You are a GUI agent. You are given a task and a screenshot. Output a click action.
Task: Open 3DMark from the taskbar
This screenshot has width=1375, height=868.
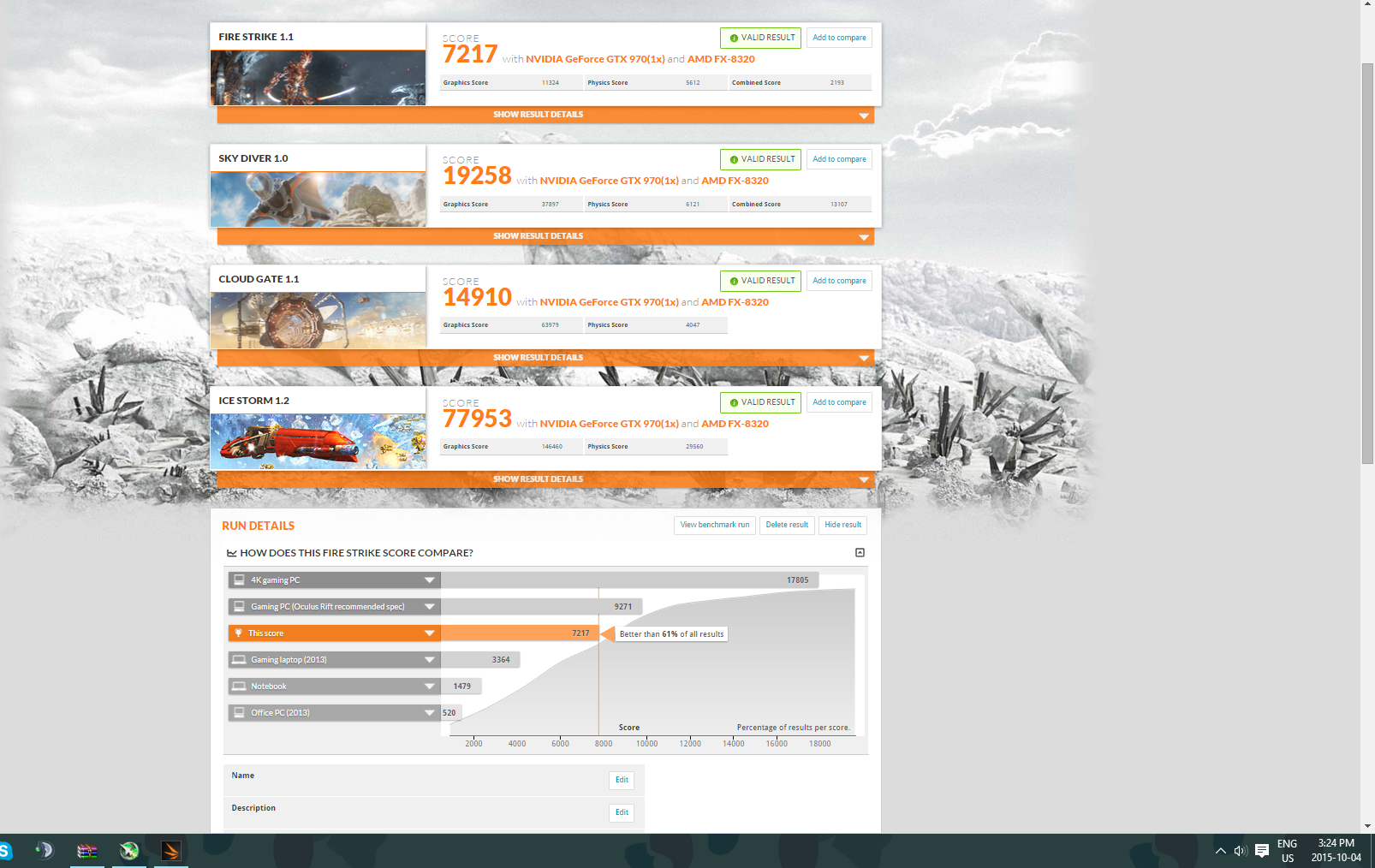pos(171,851)
